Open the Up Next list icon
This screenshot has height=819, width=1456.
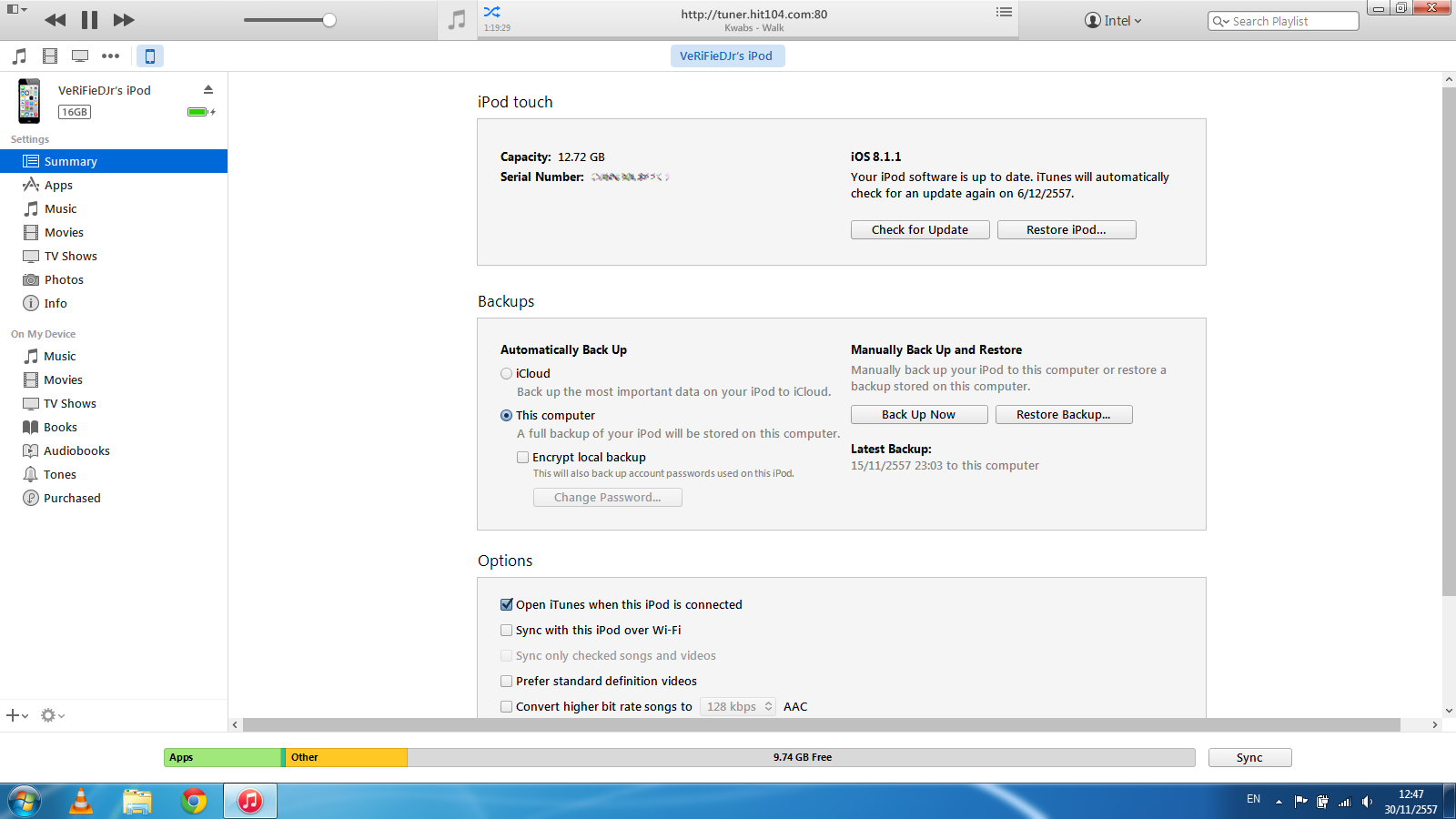[x=1004, y=12]
